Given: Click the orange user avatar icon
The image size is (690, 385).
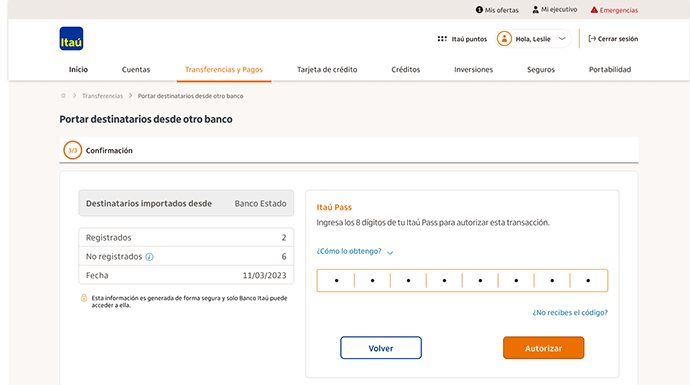Looking at the screenshot, I should pos(504,39).
